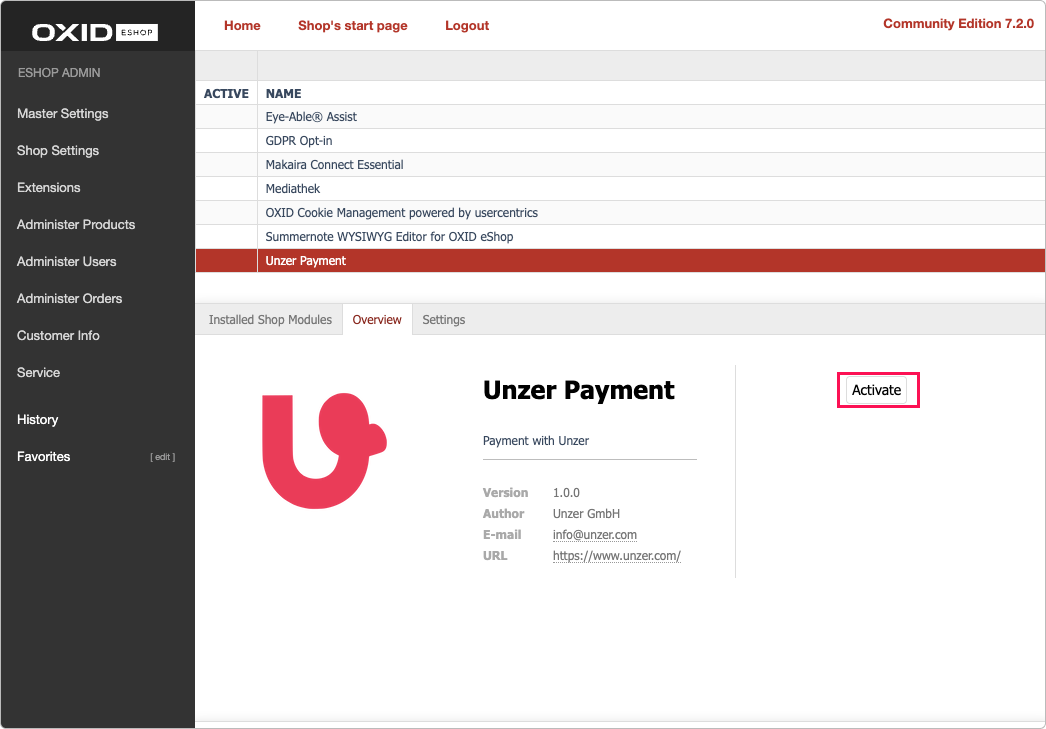1046x729 pixels.
Task: Select the Mediathek module in list
Action: [x=293, y=189]
